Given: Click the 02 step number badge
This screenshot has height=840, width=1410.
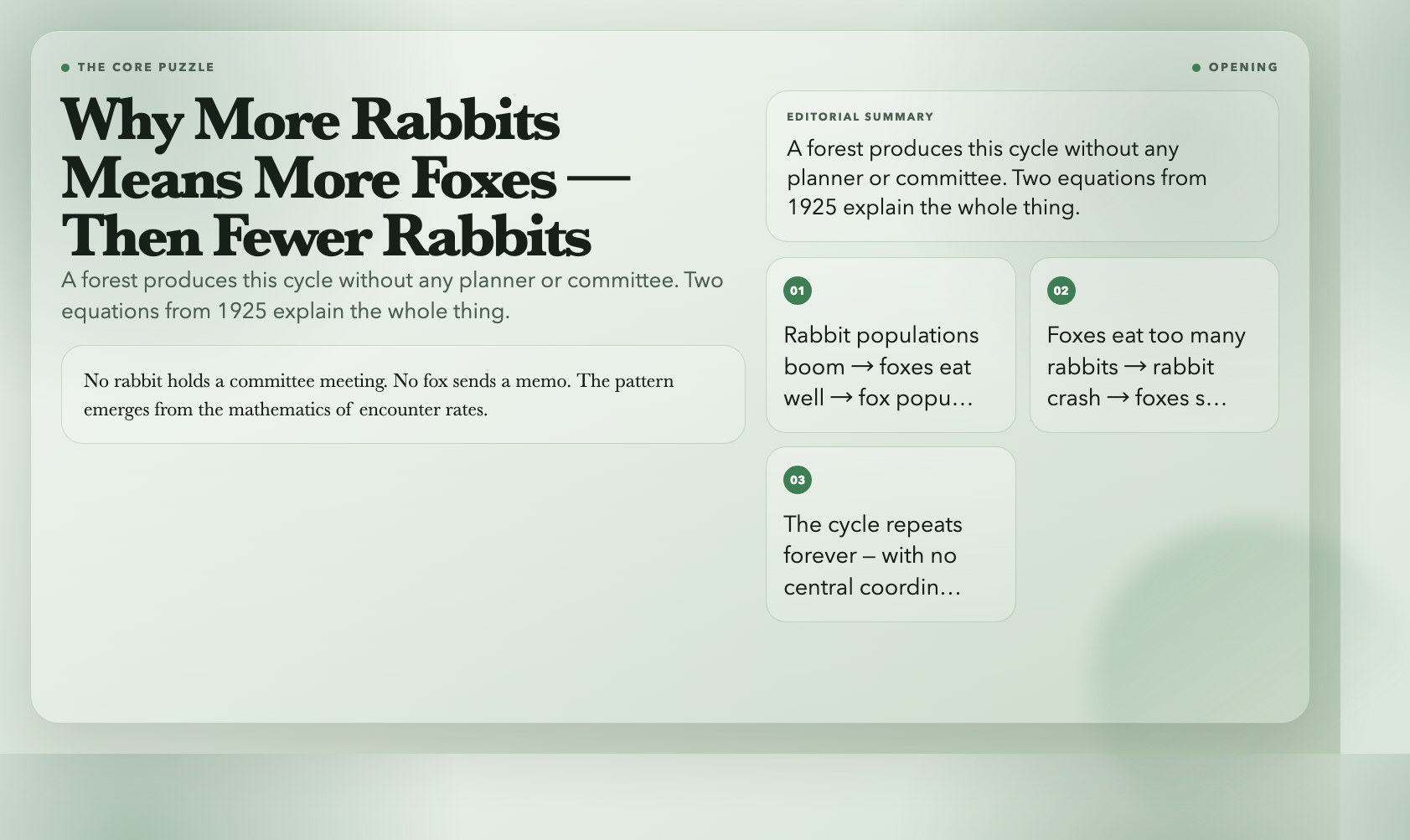Looking at the screenshot, I should click(1061, 291).
